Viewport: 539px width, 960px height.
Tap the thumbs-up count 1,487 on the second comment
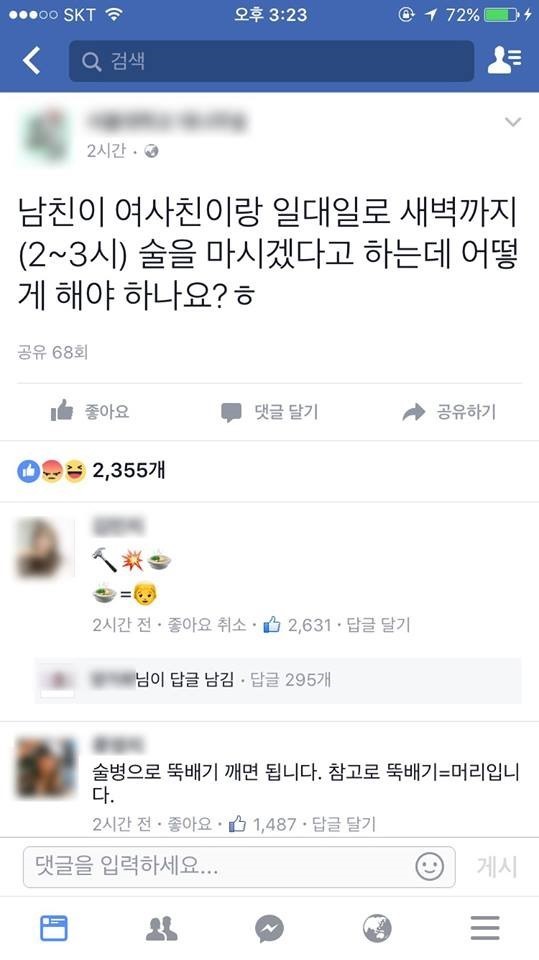coord(263,824)
